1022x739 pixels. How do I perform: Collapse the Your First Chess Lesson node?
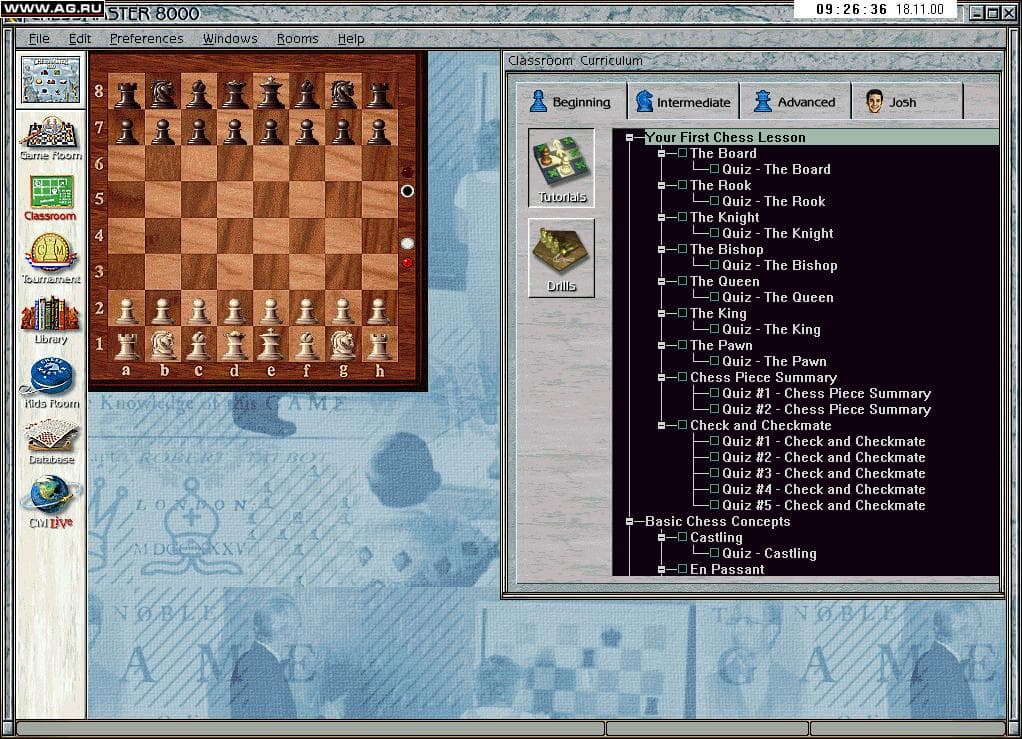point(630,138)
